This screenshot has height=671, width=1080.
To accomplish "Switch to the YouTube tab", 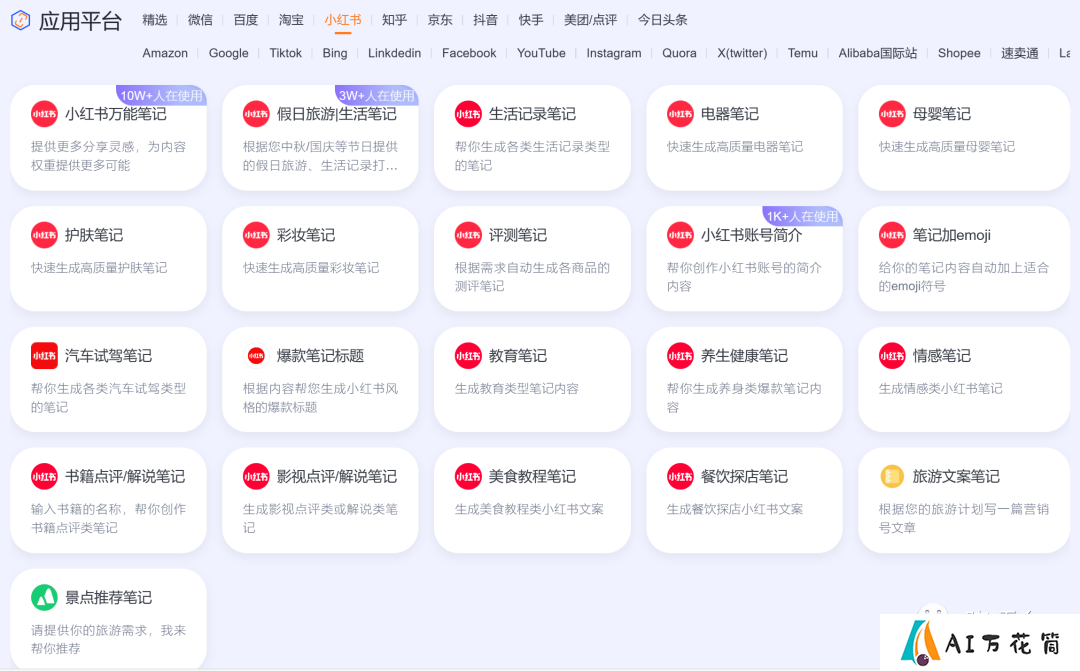I will click(541, 53).
